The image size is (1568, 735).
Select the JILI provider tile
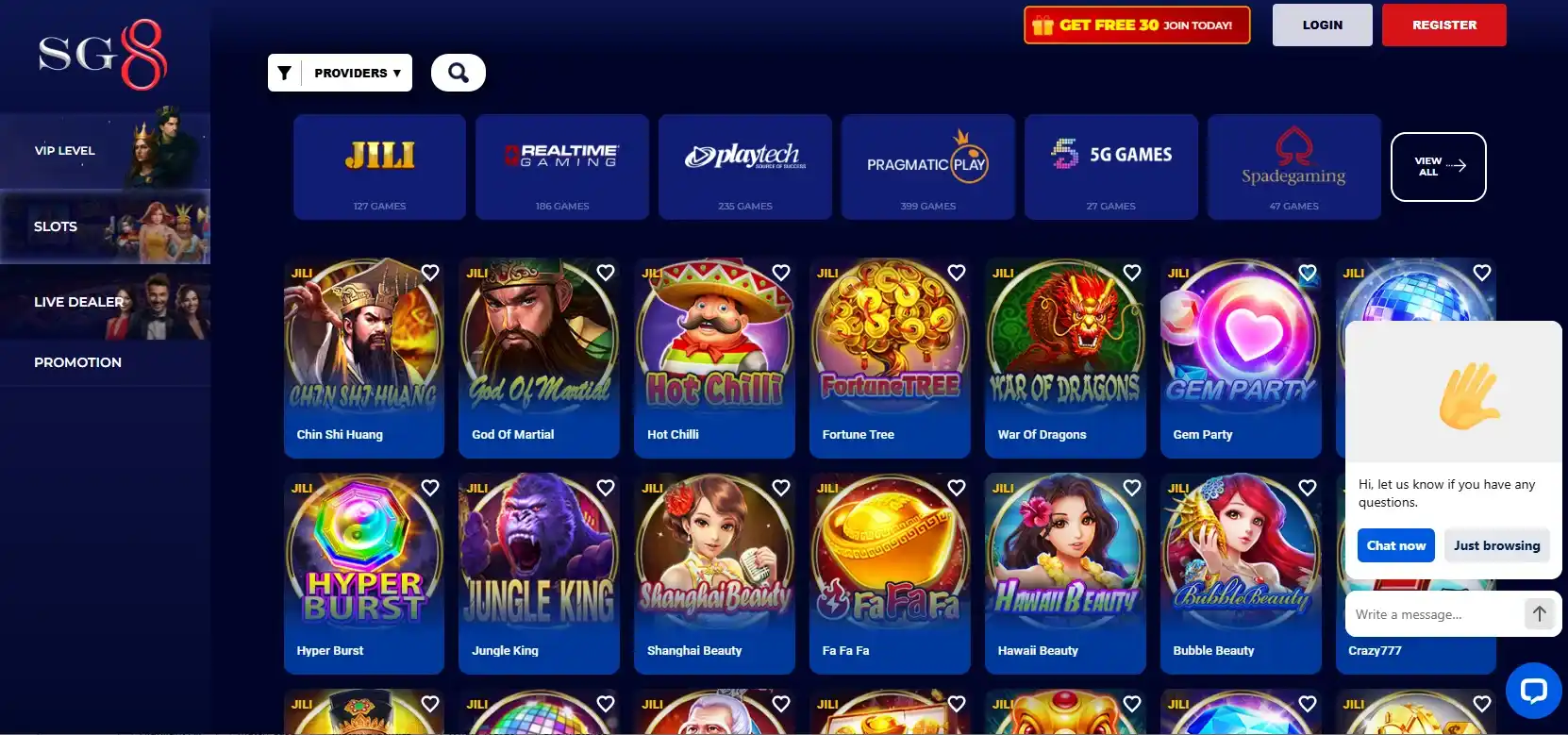pyautogui.click(x=379, y=167)
